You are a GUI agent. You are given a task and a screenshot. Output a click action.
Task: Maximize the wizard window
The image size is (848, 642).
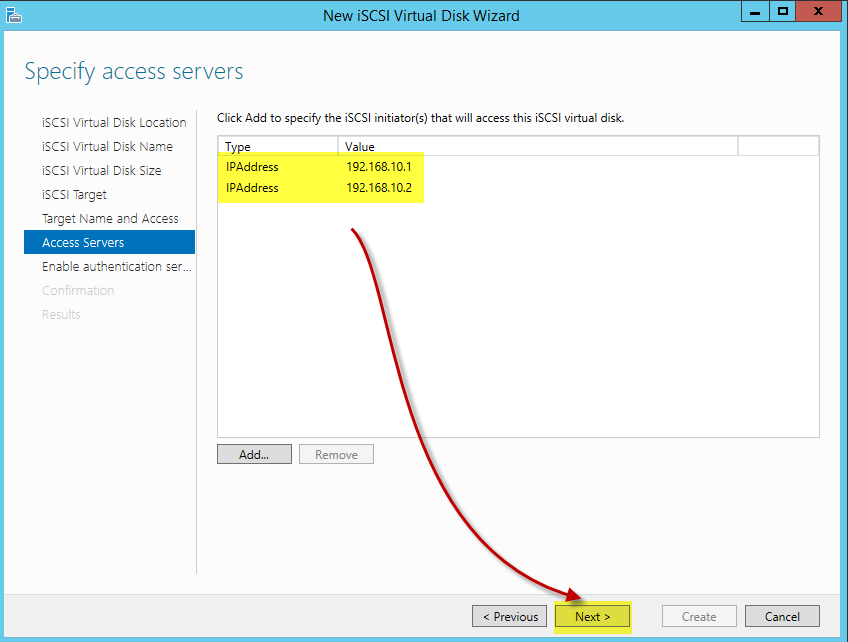tap(783, 12)
